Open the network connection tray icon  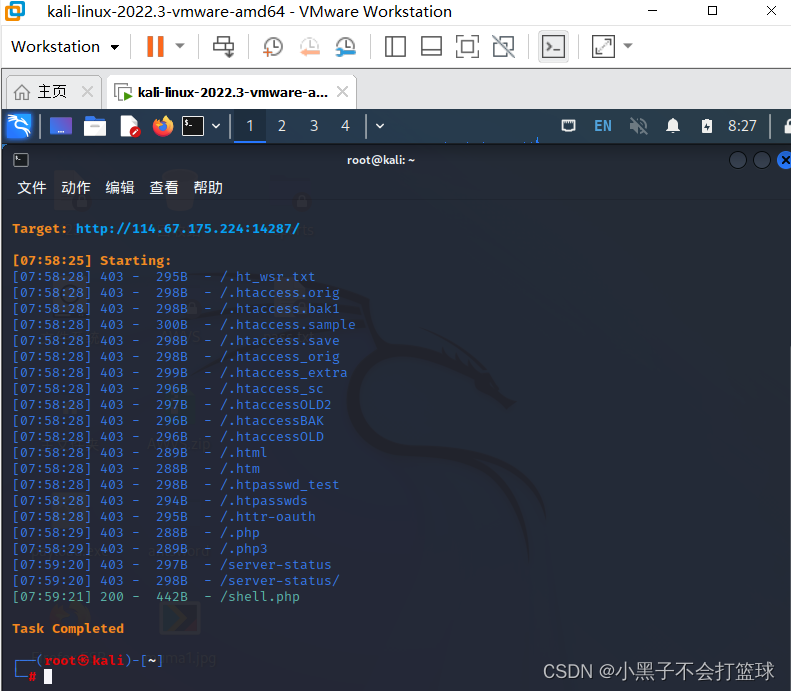(x=568, y=126)
